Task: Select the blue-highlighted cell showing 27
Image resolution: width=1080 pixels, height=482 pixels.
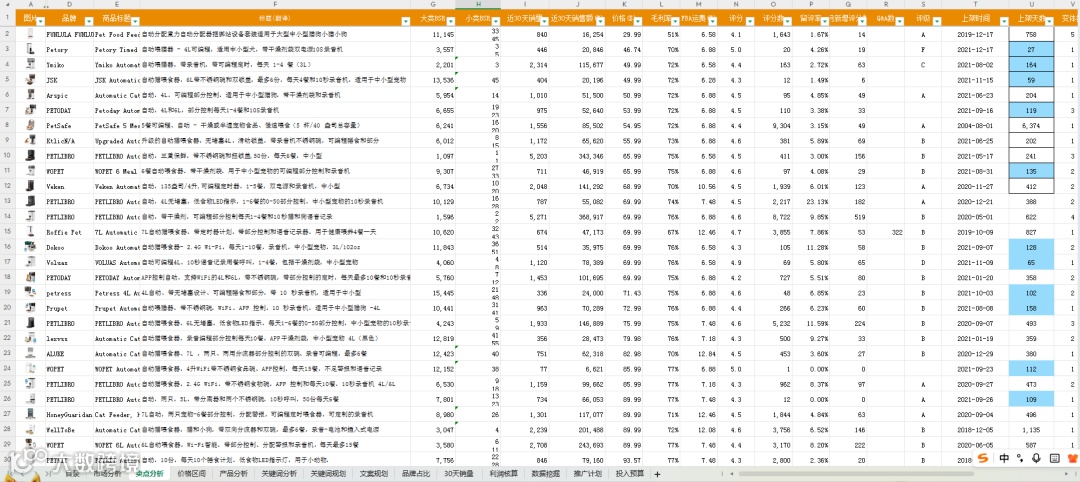Action: pos(1031,49)
